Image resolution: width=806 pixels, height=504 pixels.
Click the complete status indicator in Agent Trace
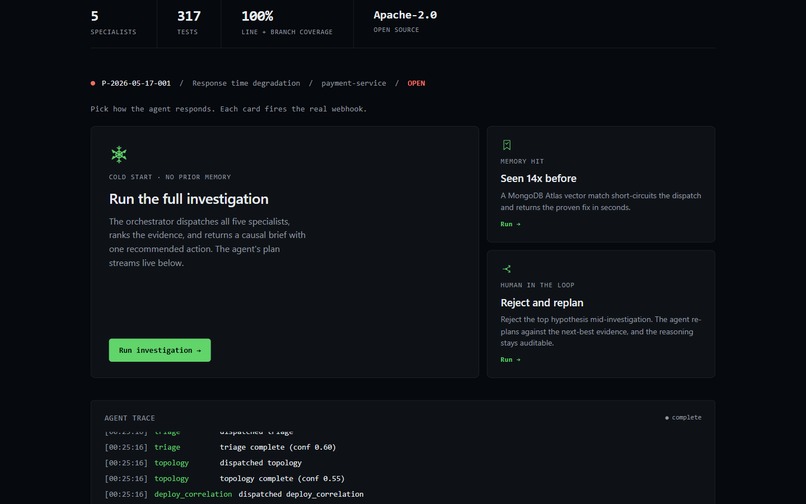[x=683, y=418]
